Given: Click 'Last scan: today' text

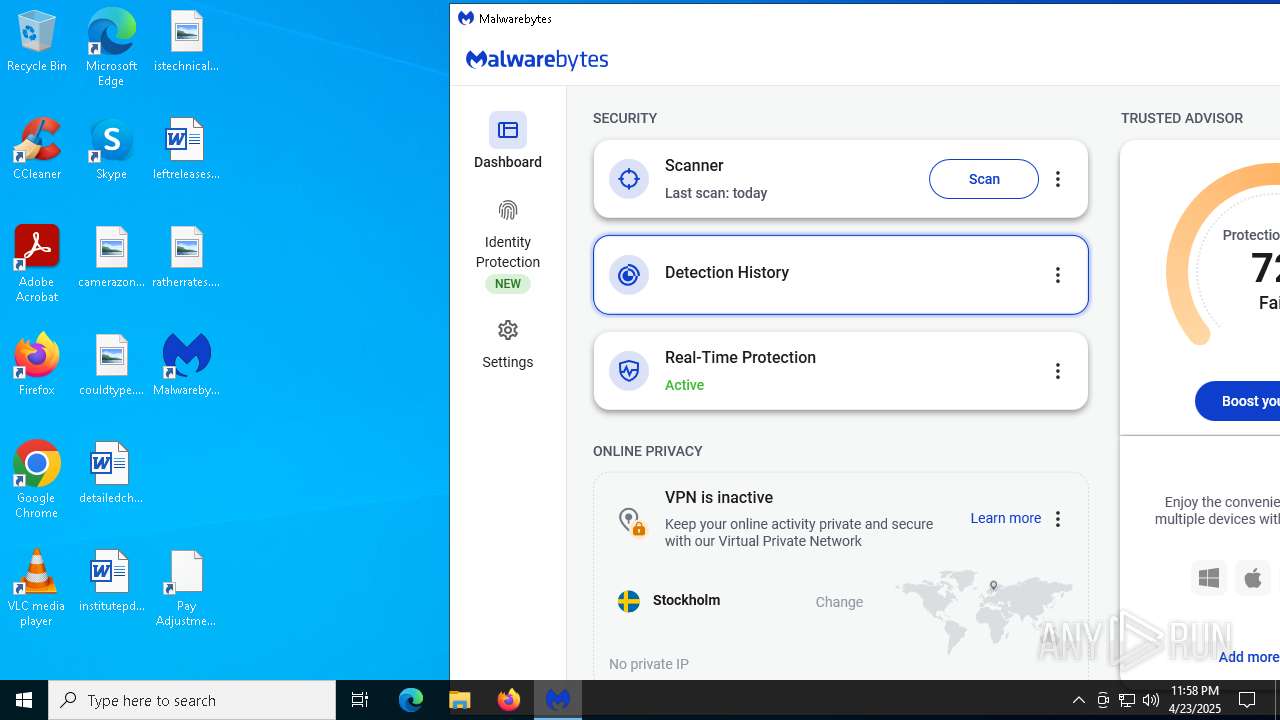Looking at the screenshot, I should pyautogui.click(x=716, y=193).
